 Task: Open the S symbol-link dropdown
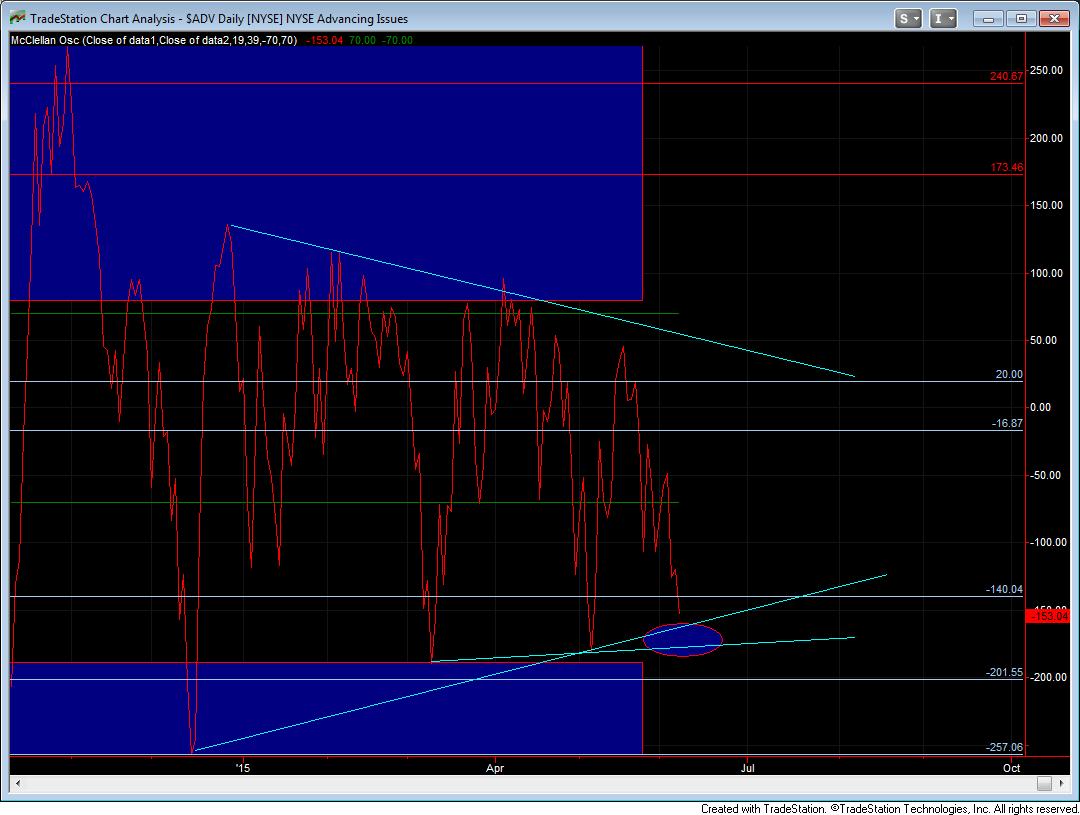pyautogui.click(x=909, y=18)
